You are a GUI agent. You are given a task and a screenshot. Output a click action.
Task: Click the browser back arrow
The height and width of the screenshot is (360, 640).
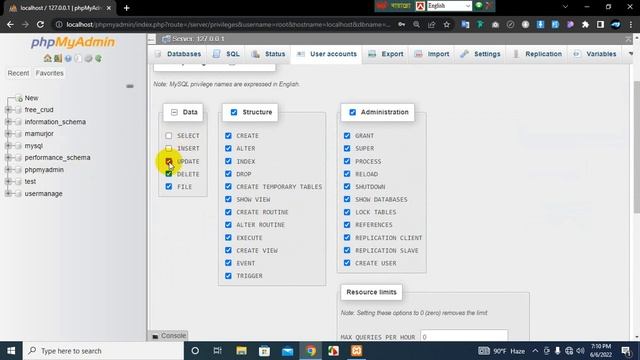click(10, 24)
